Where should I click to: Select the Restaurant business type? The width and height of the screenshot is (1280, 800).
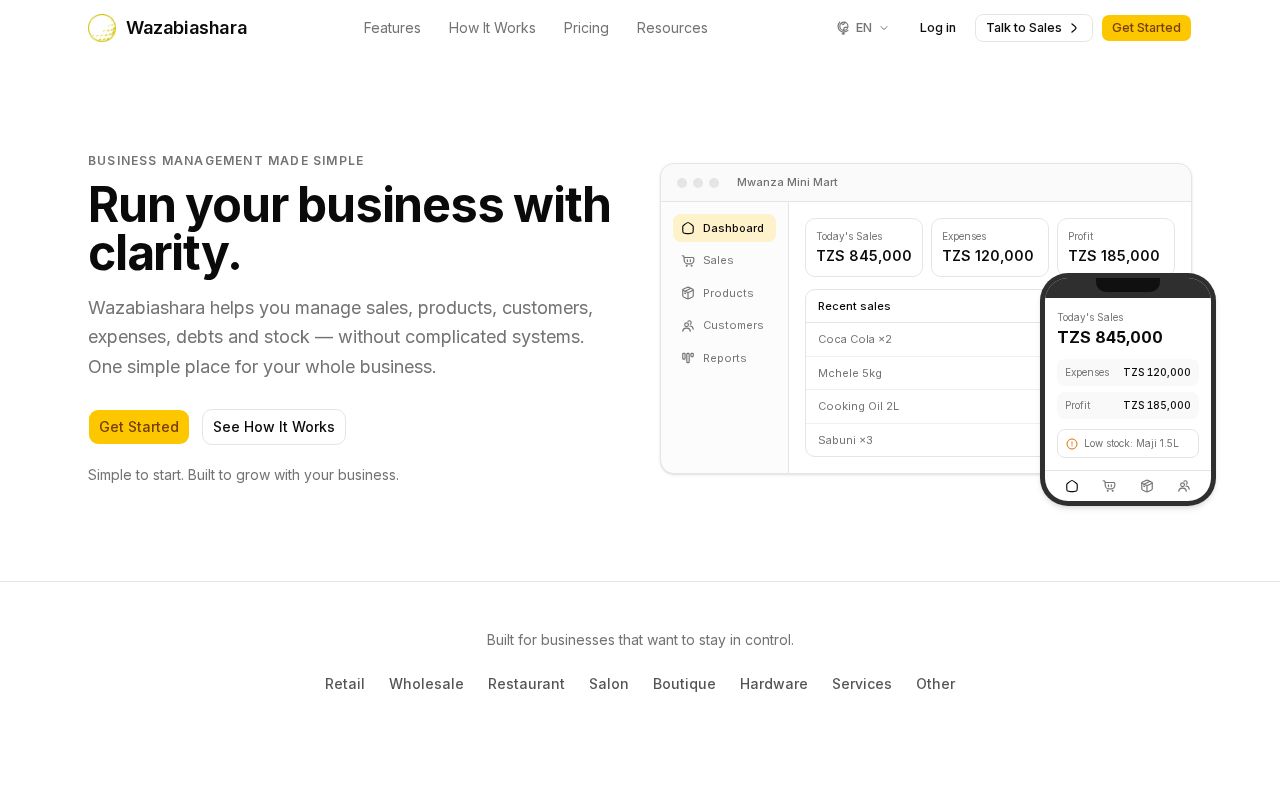point(526,684)
